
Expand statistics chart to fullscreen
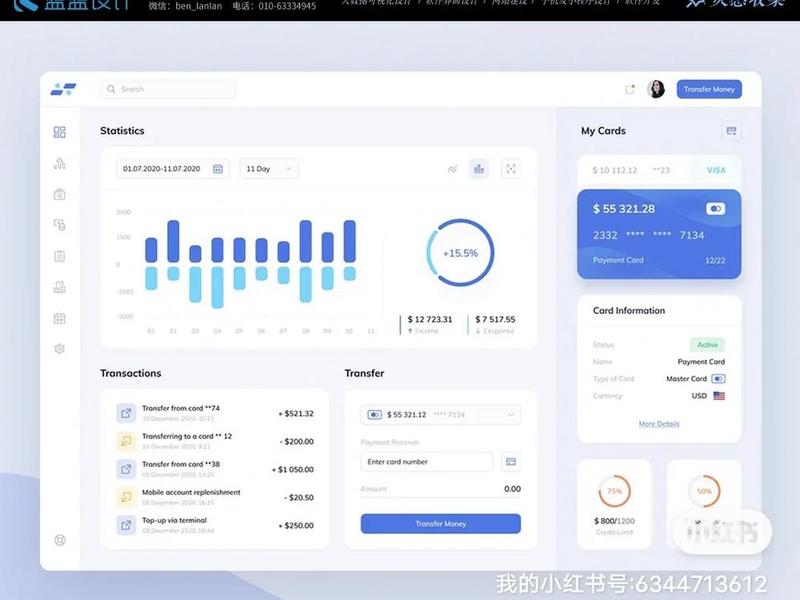(x=511, y=169)
